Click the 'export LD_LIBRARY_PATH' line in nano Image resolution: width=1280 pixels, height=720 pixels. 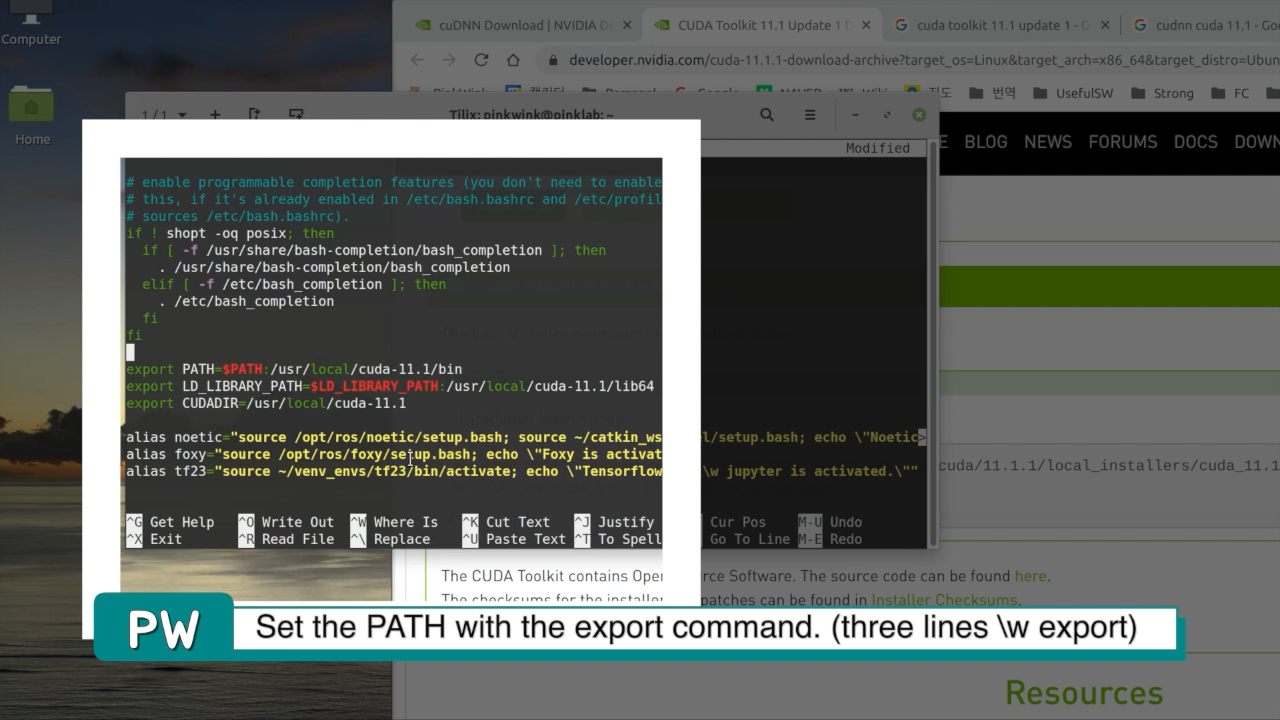[x=390, y=386]
